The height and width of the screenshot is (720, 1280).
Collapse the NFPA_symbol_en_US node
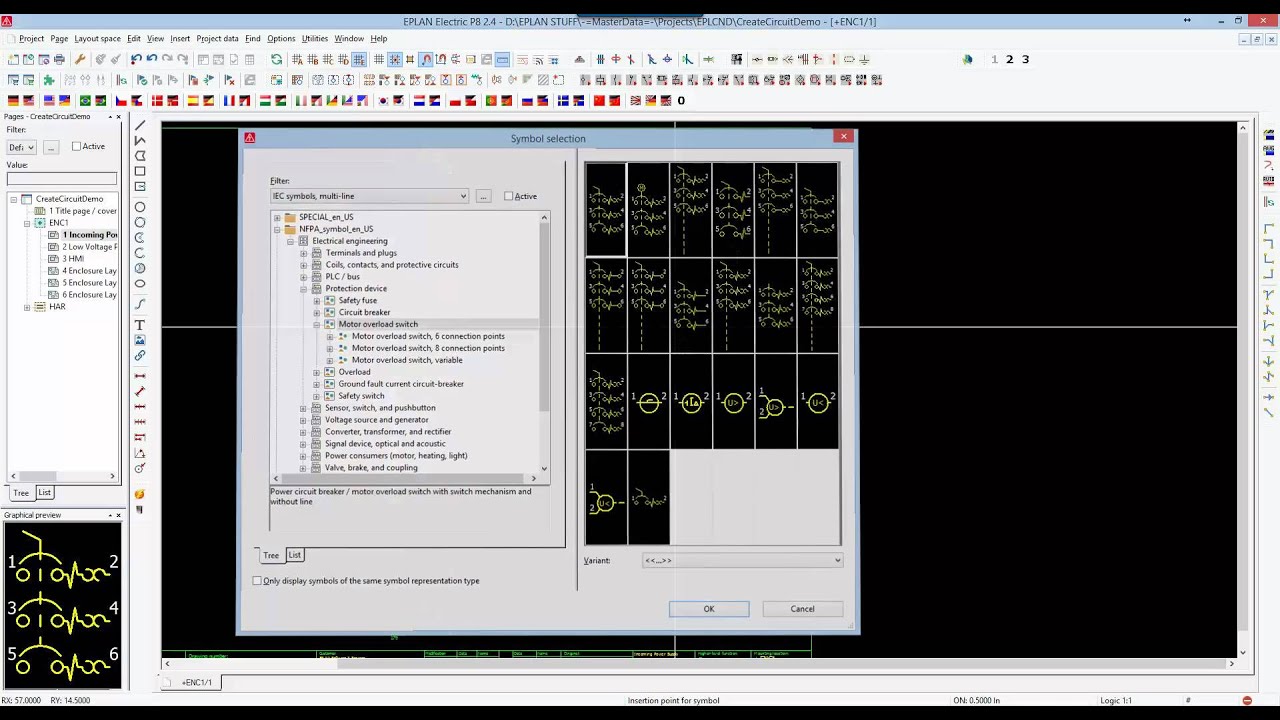tap(277, 229)
